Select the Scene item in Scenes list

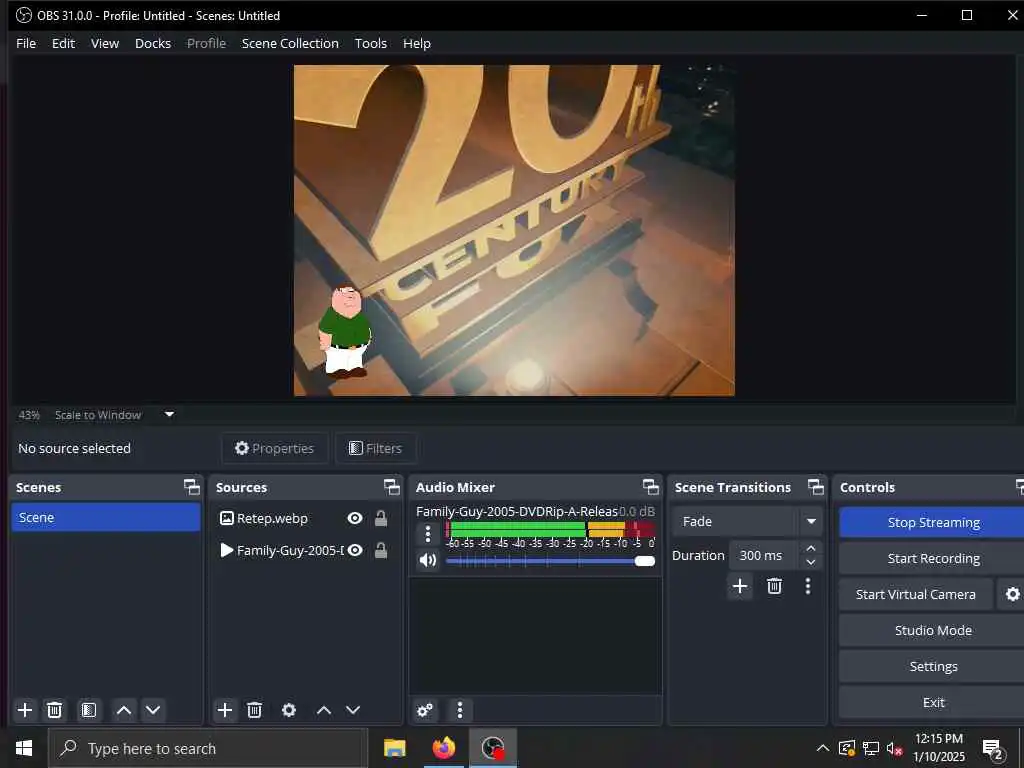pos(106,517)
